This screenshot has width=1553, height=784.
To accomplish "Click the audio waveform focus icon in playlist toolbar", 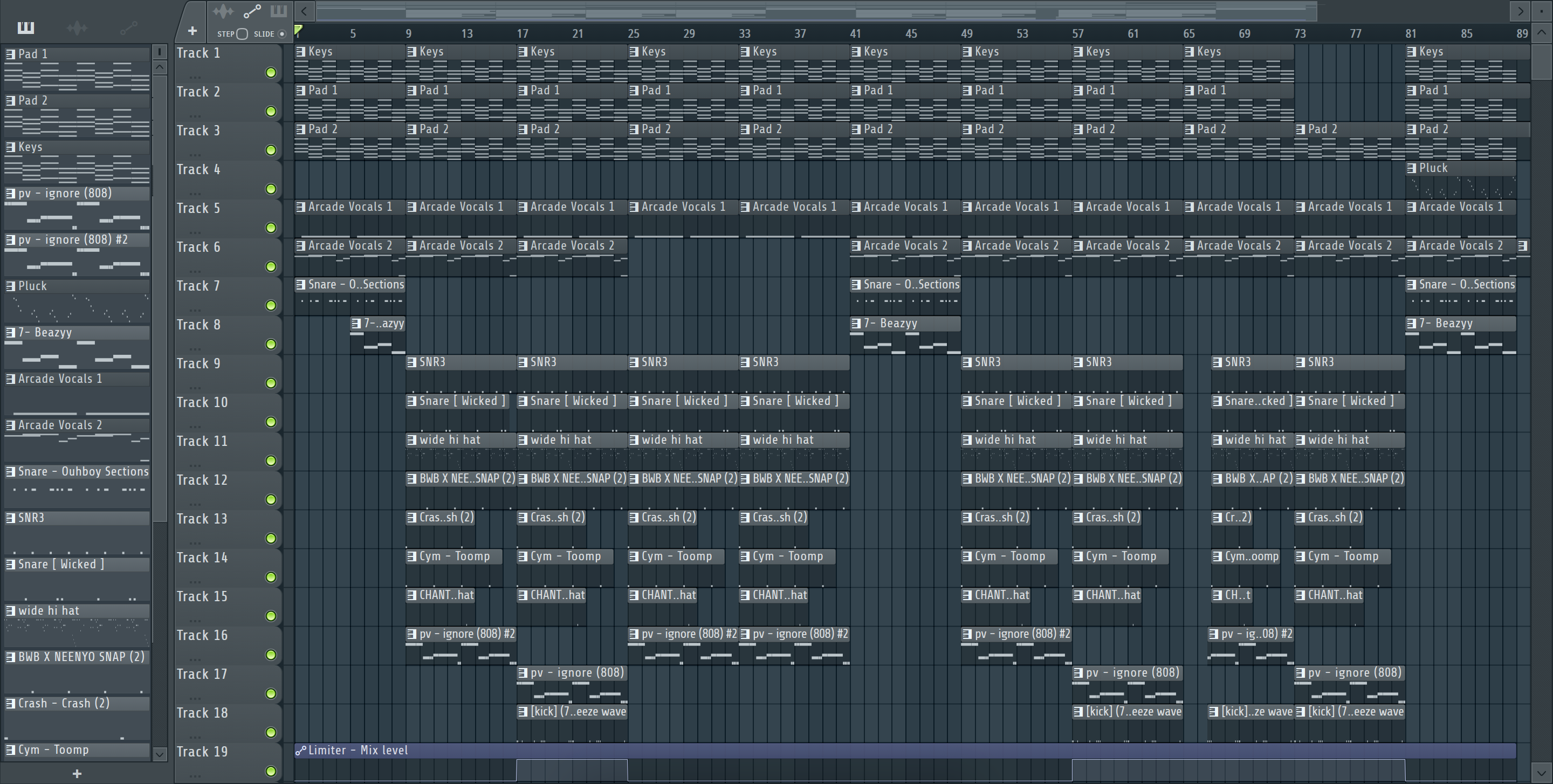I will coord(223,11).
